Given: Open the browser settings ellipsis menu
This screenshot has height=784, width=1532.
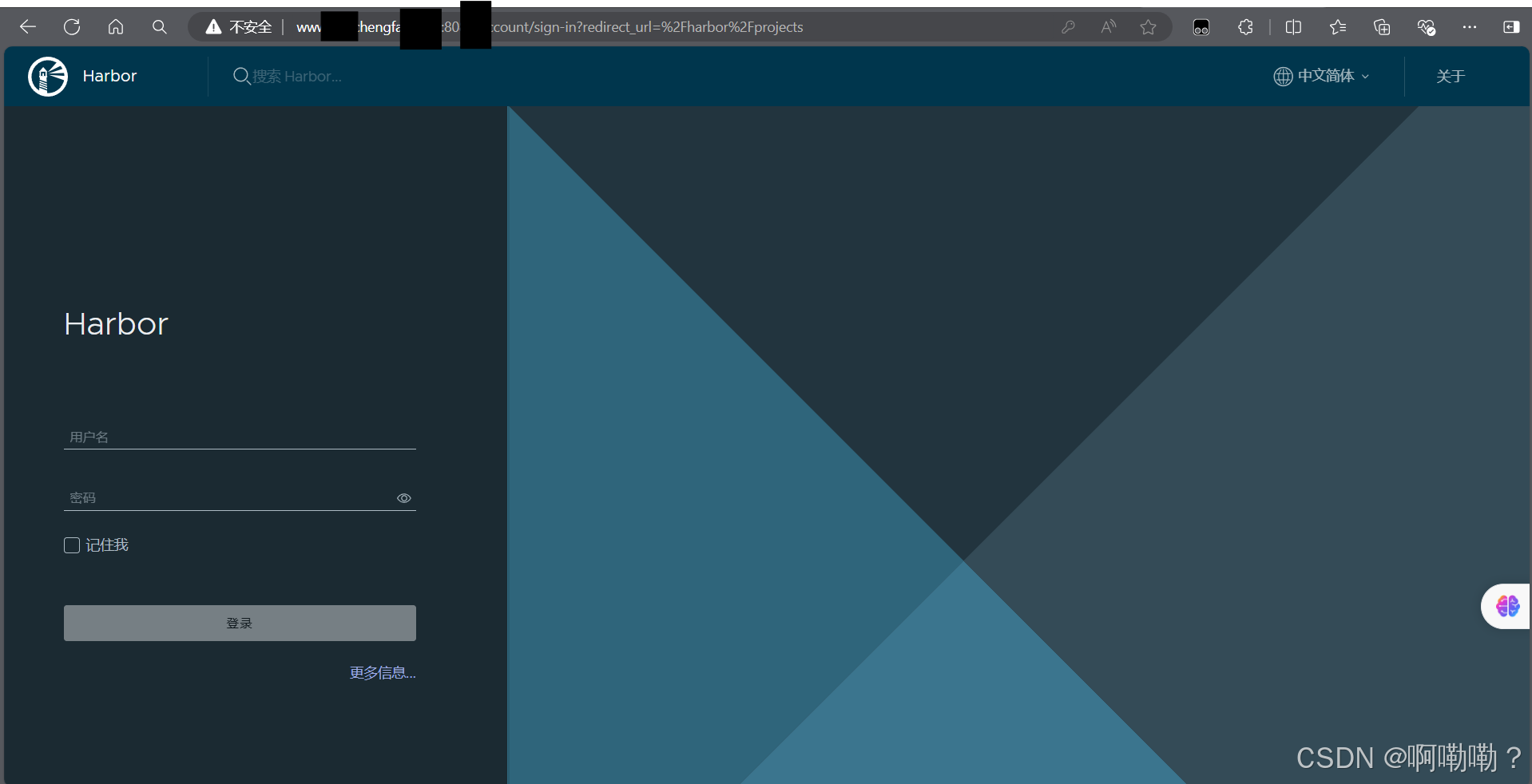Looking at the screenshot, I should pos(1470,27).
